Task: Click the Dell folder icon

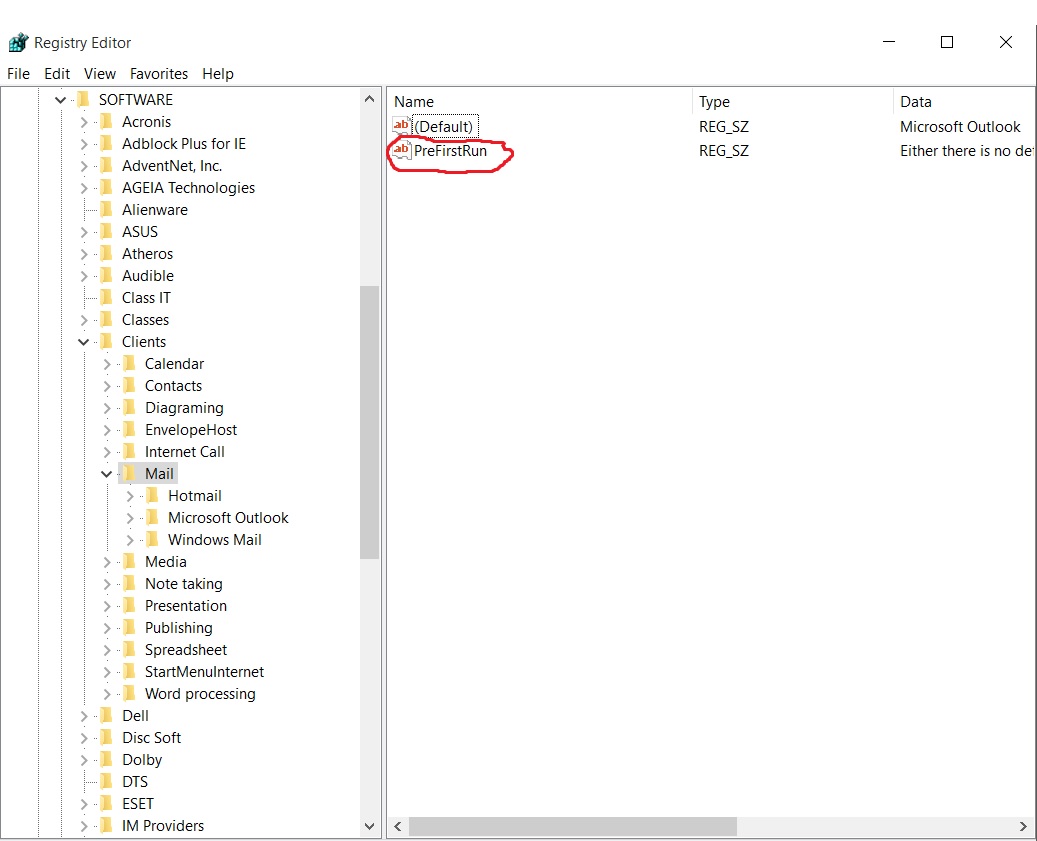Action: click(106, 715)
